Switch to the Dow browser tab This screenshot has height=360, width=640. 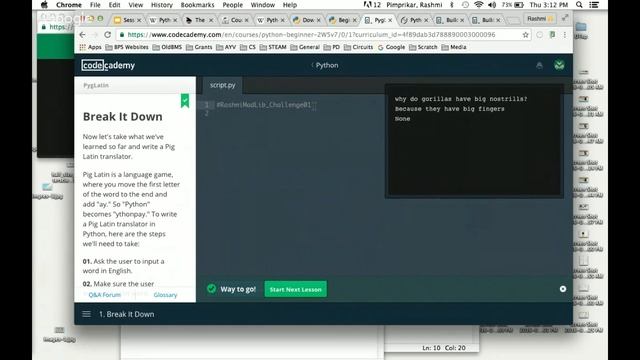click(307, 20)
